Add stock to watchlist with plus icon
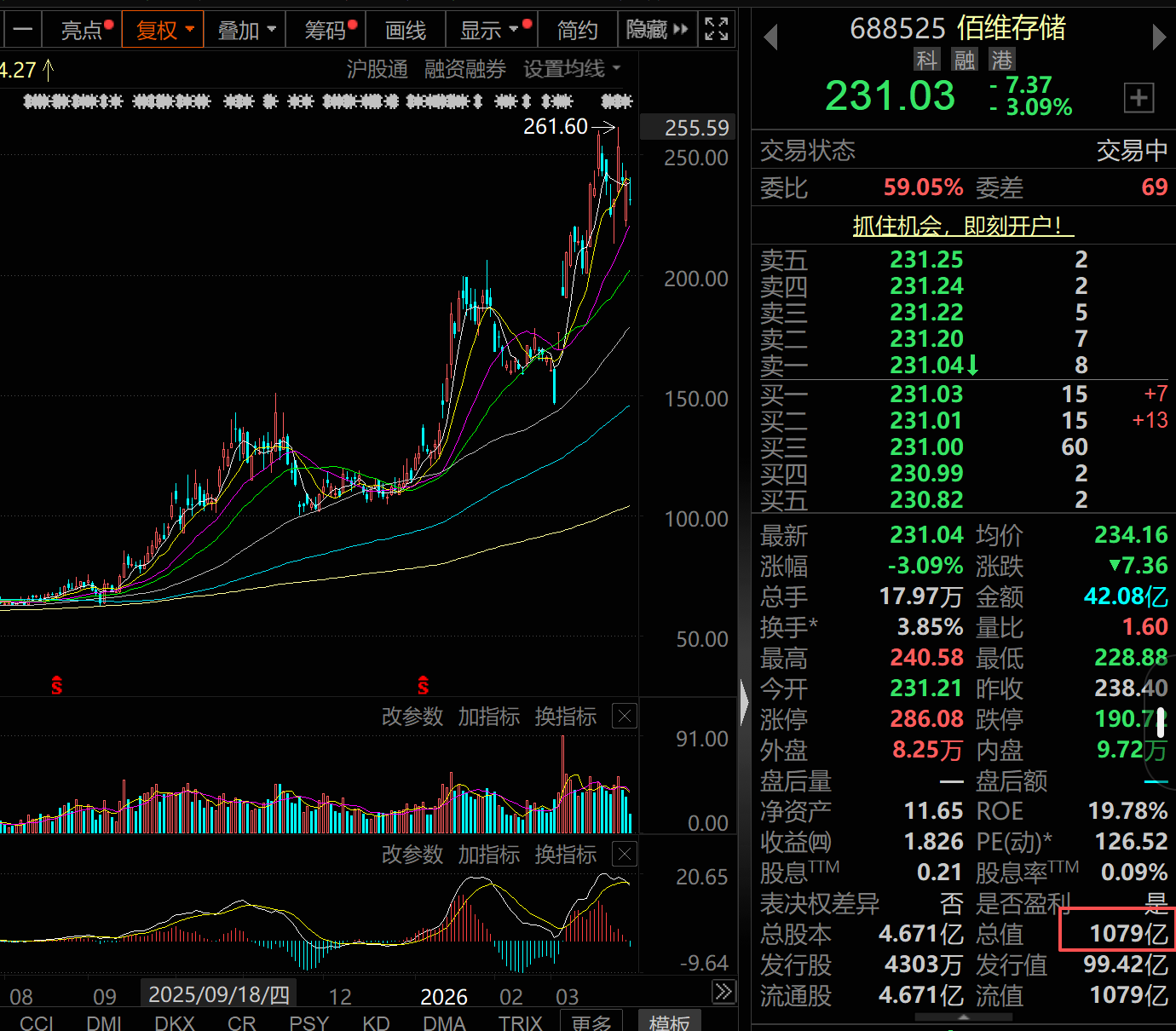This screenshot has height=1031, width=1176. [x=1139, y=98]
